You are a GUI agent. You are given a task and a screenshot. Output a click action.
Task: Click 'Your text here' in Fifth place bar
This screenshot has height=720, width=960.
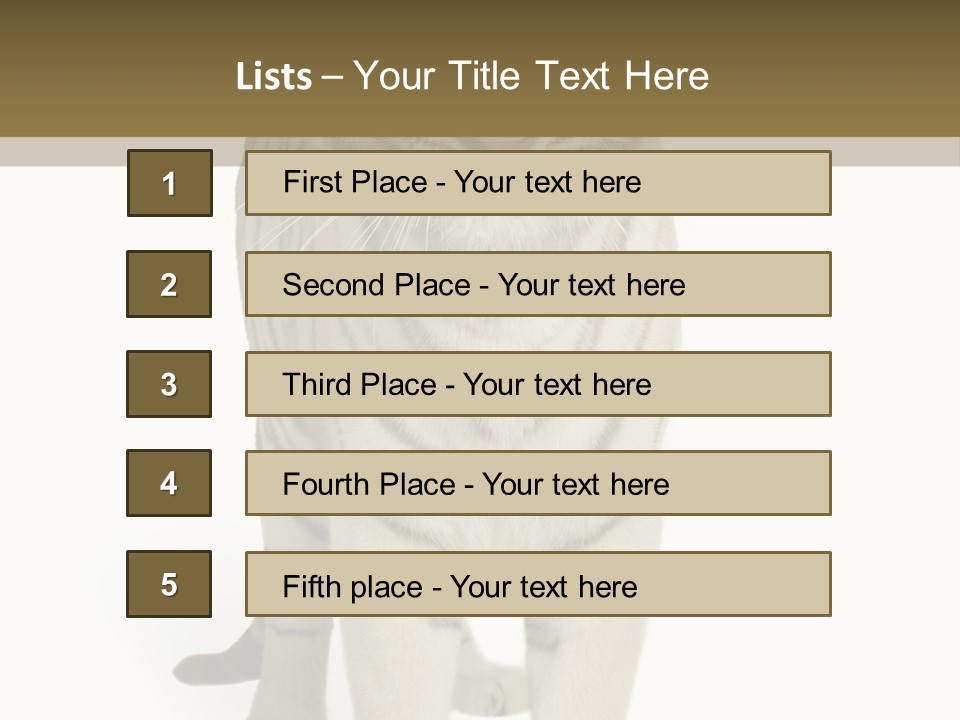pyautogui.click(x=544, y=587)
